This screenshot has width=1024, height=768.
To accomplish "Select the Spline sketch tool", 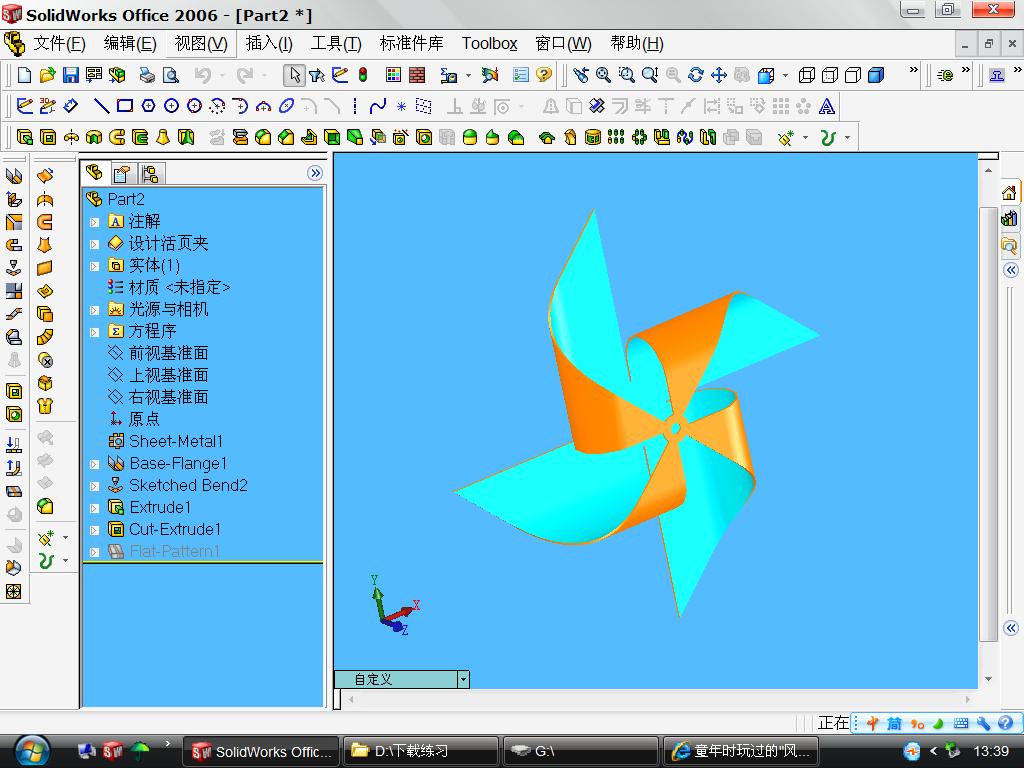I will pyautogui.click(x=377, y=106).
